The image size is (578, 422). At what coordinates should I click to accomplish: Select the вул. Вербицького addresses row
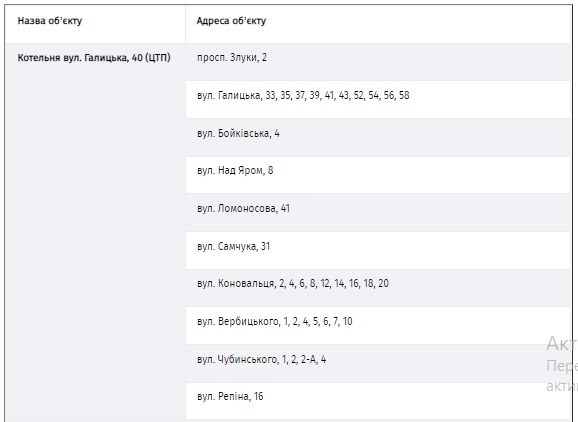[378, 326]
